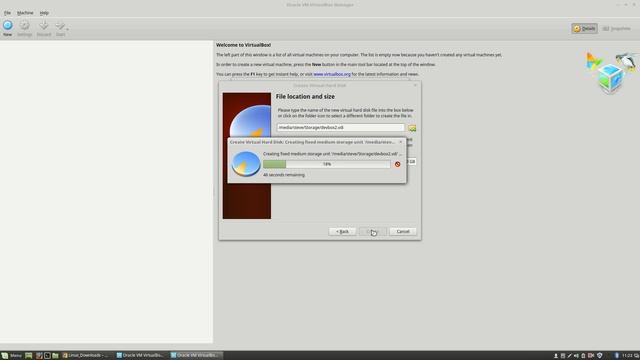Close the Creating fixed medium progress dialog
Viewport: 640px width, 360px height.
[x=400, y=142]
